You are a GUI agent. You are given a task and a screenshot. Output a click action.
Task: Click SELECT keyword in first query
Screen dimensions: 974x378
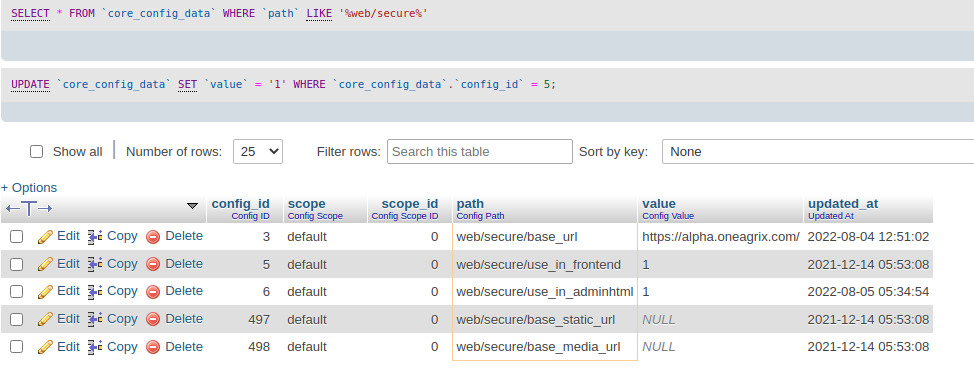pos(30,13)
